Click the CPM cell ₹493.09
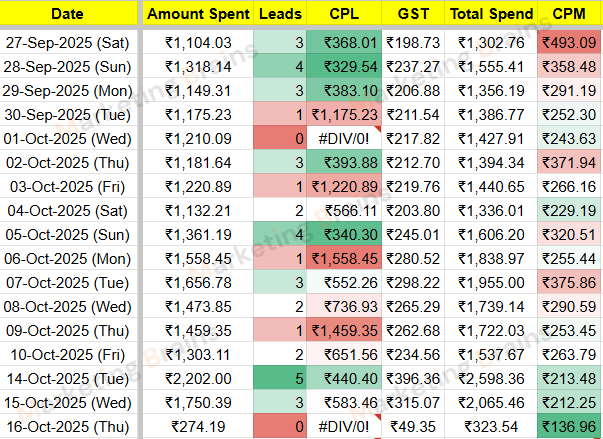 (570, 43)
